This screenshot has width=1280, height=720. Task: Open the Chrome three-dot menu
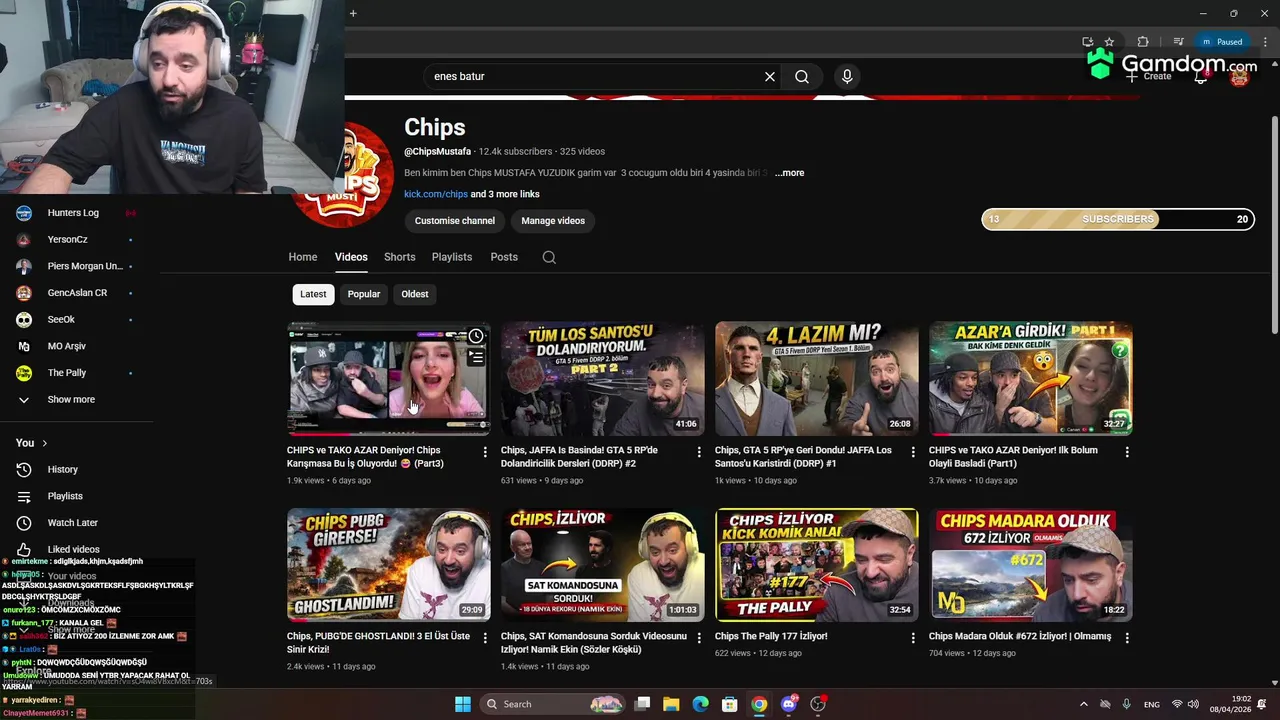(x=1265, y=42)
